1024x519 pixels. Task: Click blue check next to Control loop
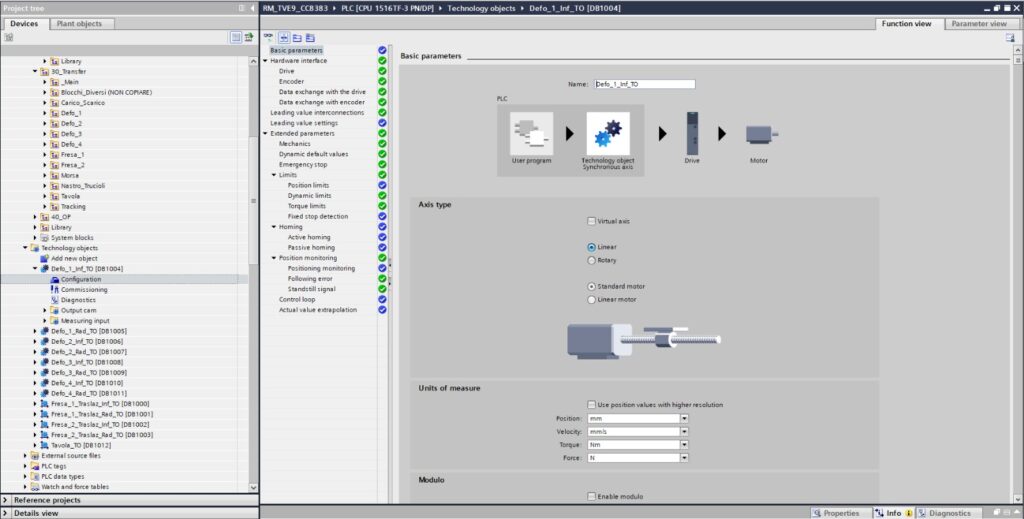382,300
